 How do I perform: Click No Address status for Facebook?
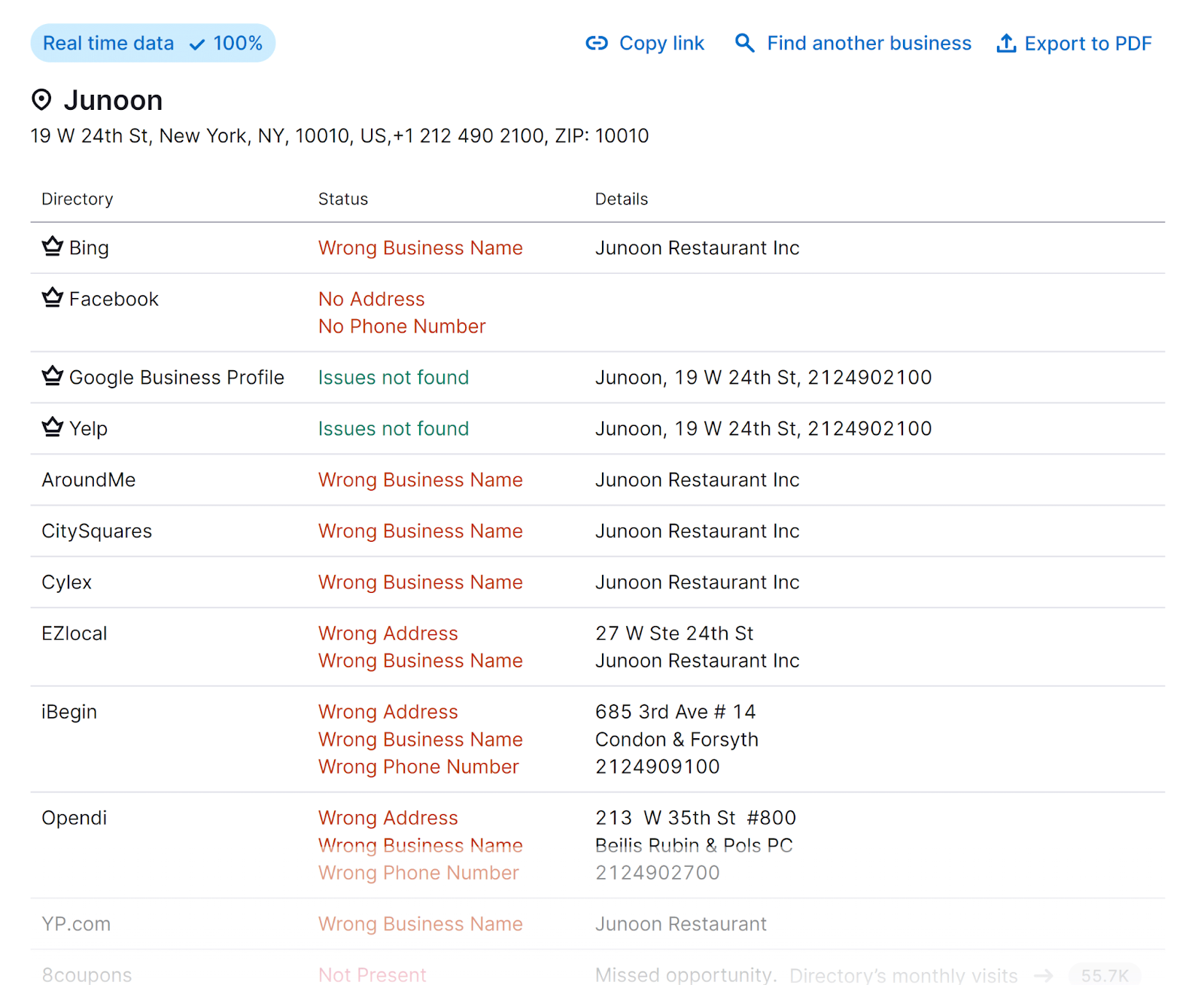tap(372, 299)
